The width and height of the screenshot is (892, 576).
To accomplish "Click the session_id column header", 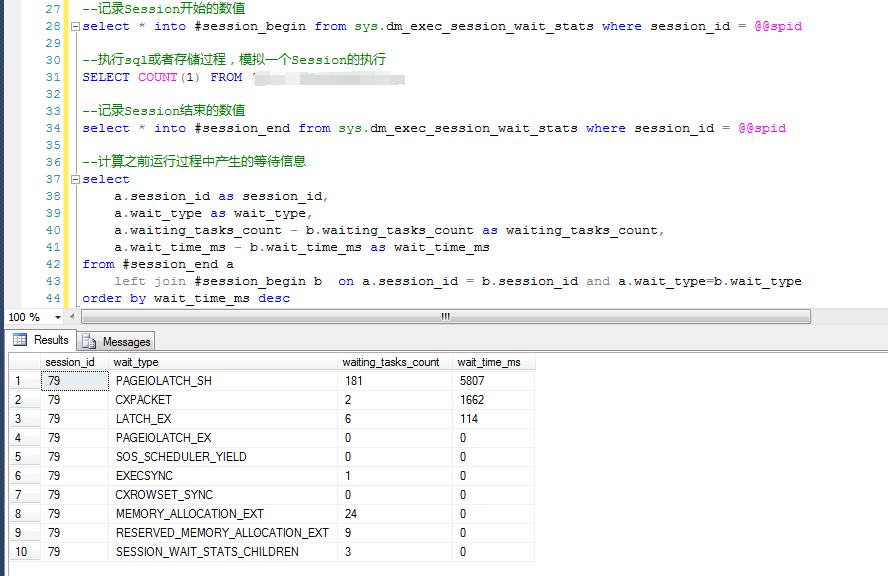I will [x=70, y=362].
